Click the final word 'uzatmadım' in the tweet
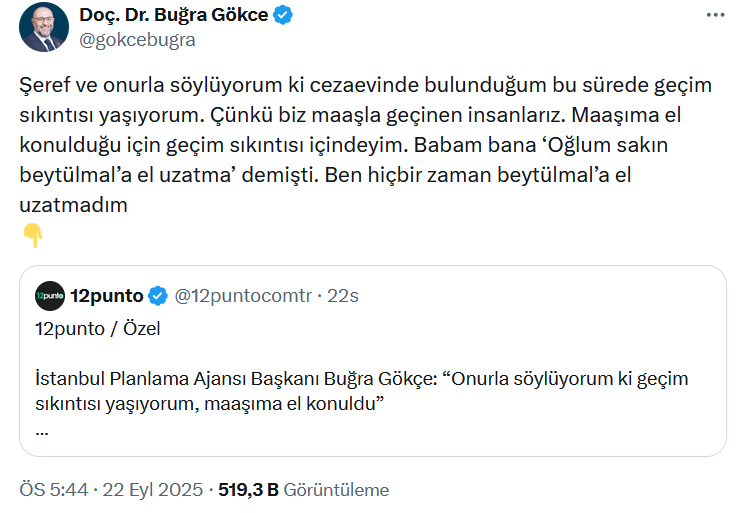738x513 pixels. (74, 204)
